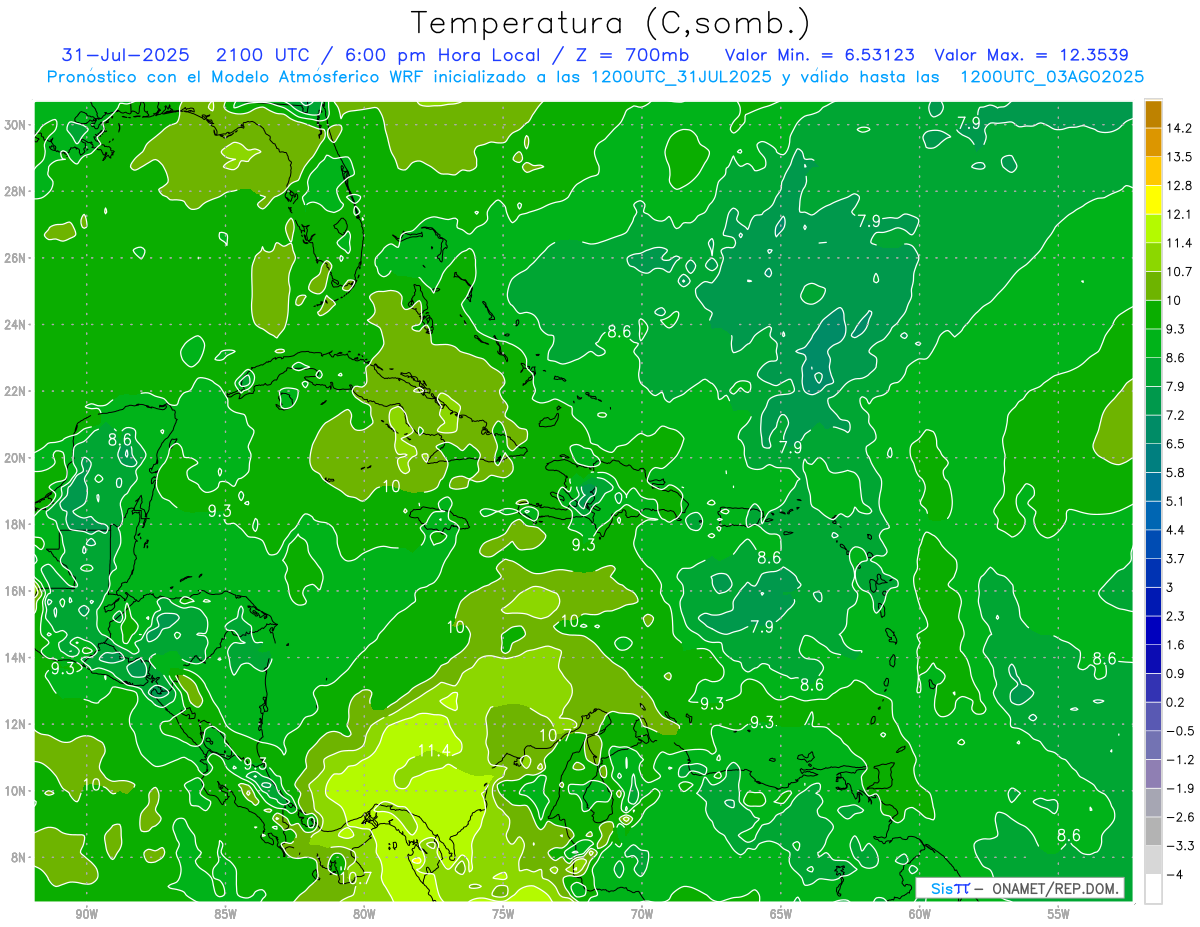
Task: Select the date '31-Jul-2025' in the header
Action: [124, 54]
